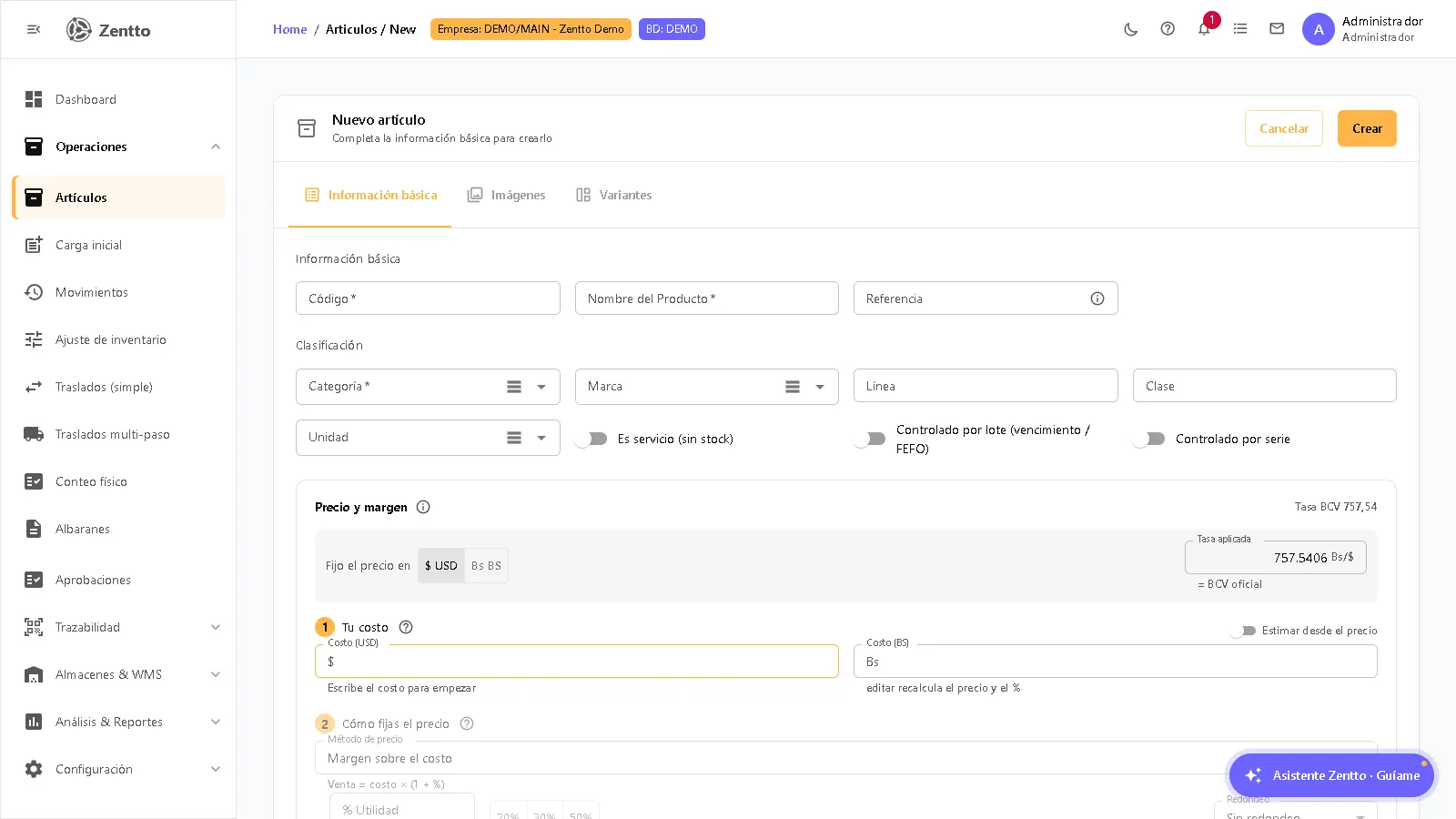
Task: Focus the Referencia field
Action: point(986,298)
